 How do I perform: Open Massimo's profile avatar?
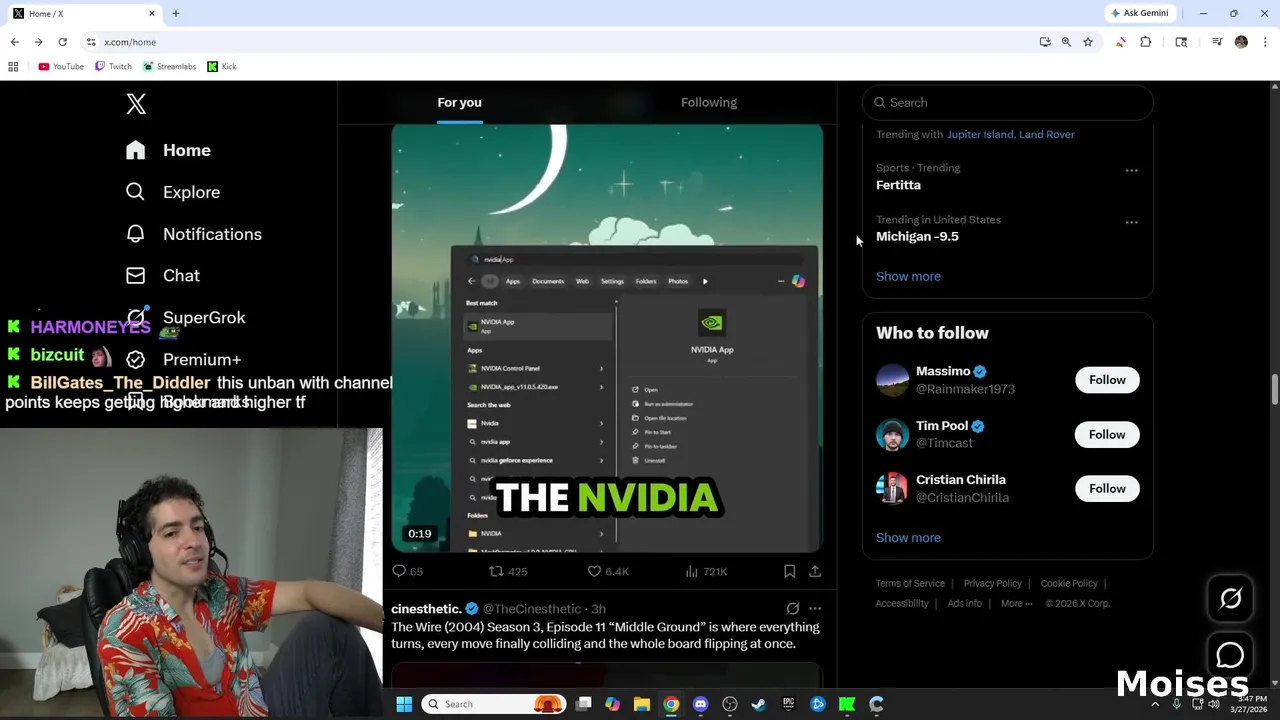[892, 380]
